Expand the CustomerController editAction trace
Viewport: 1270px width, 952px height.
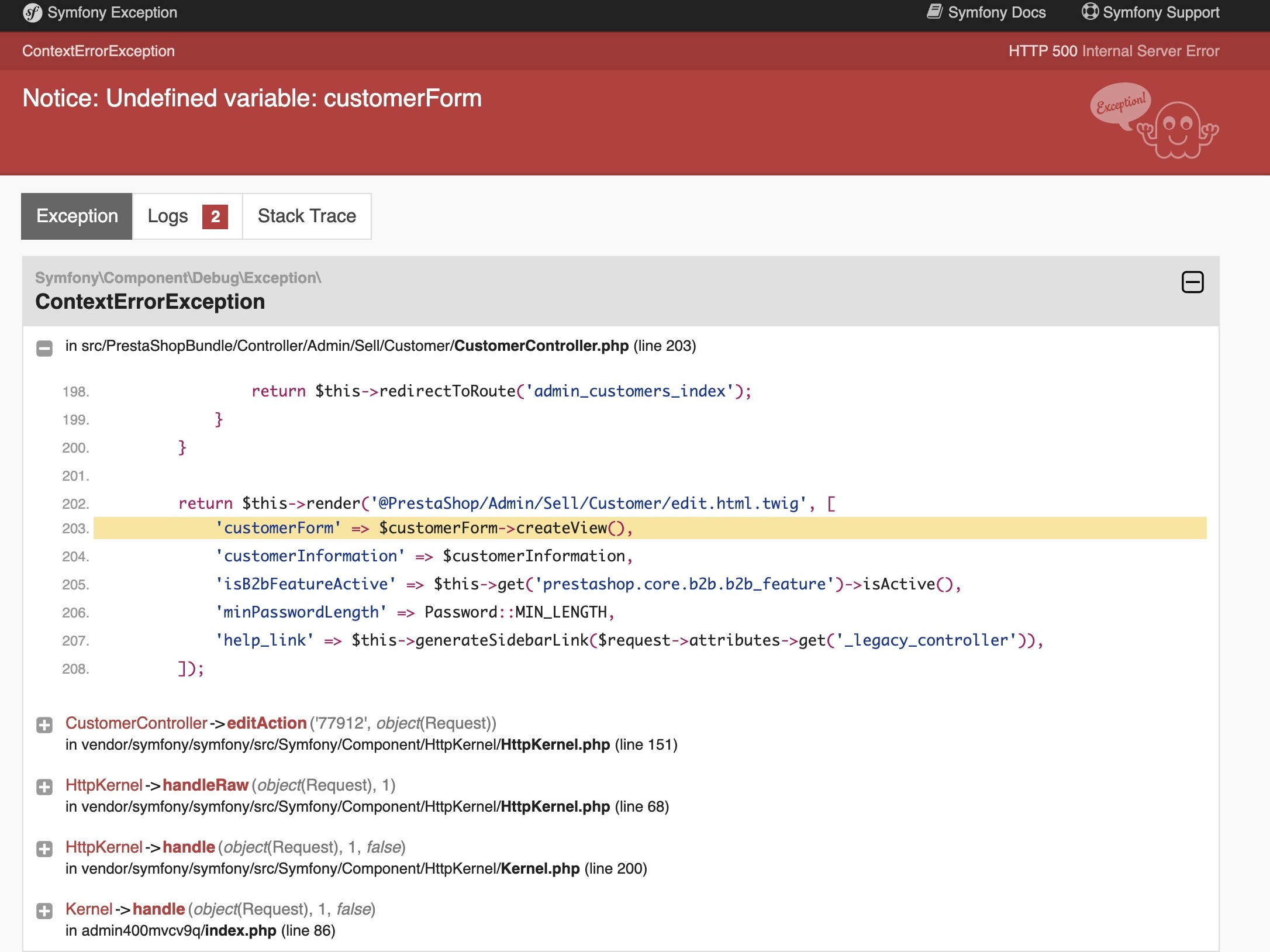tap(44, 725)
